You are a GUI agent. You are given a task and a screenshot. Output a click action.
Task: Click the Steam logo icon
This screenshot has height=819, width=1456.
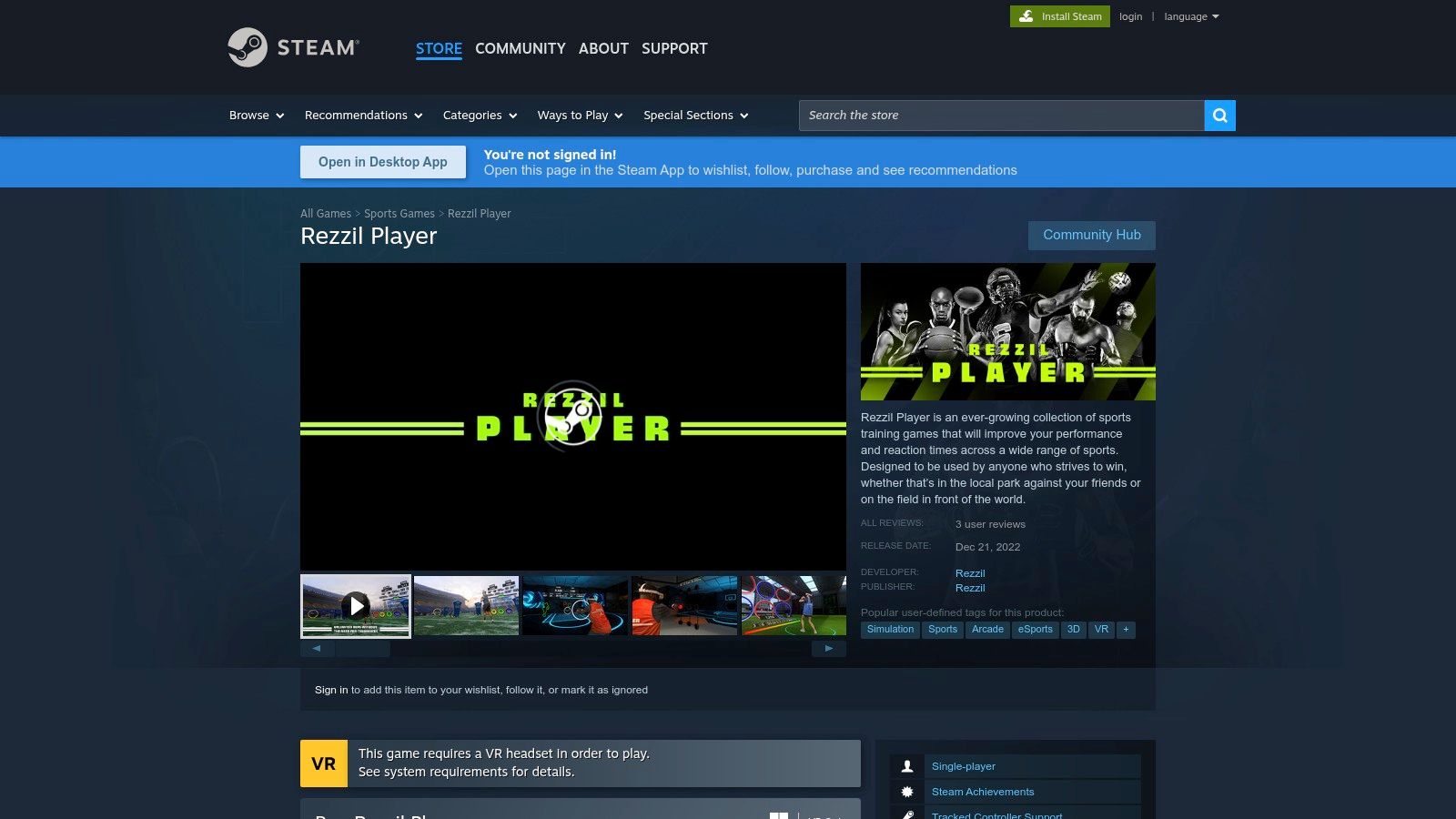pos(248,47)
